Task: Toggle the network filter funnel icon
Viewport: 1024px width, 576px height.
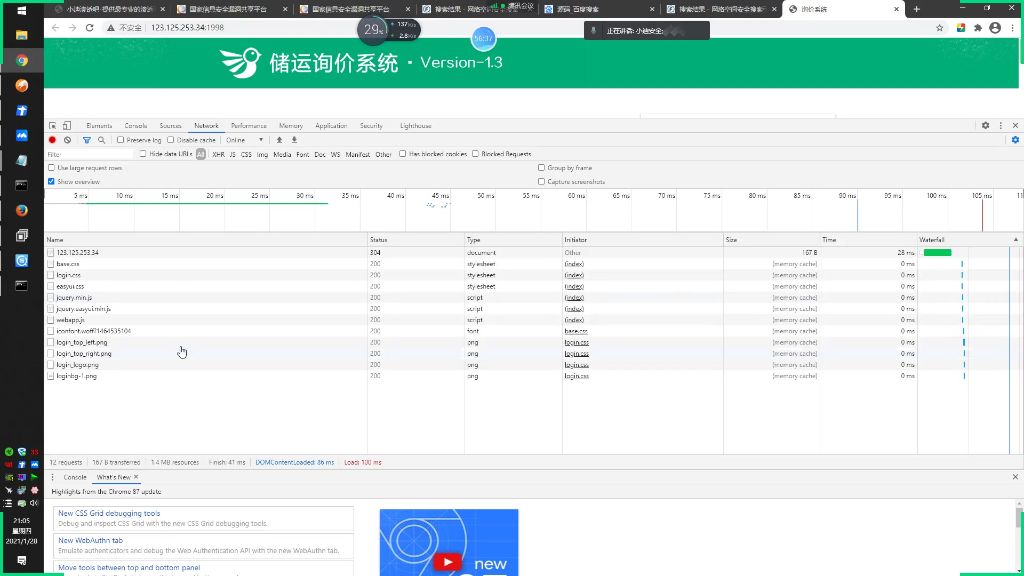Action: click(86, 140)
